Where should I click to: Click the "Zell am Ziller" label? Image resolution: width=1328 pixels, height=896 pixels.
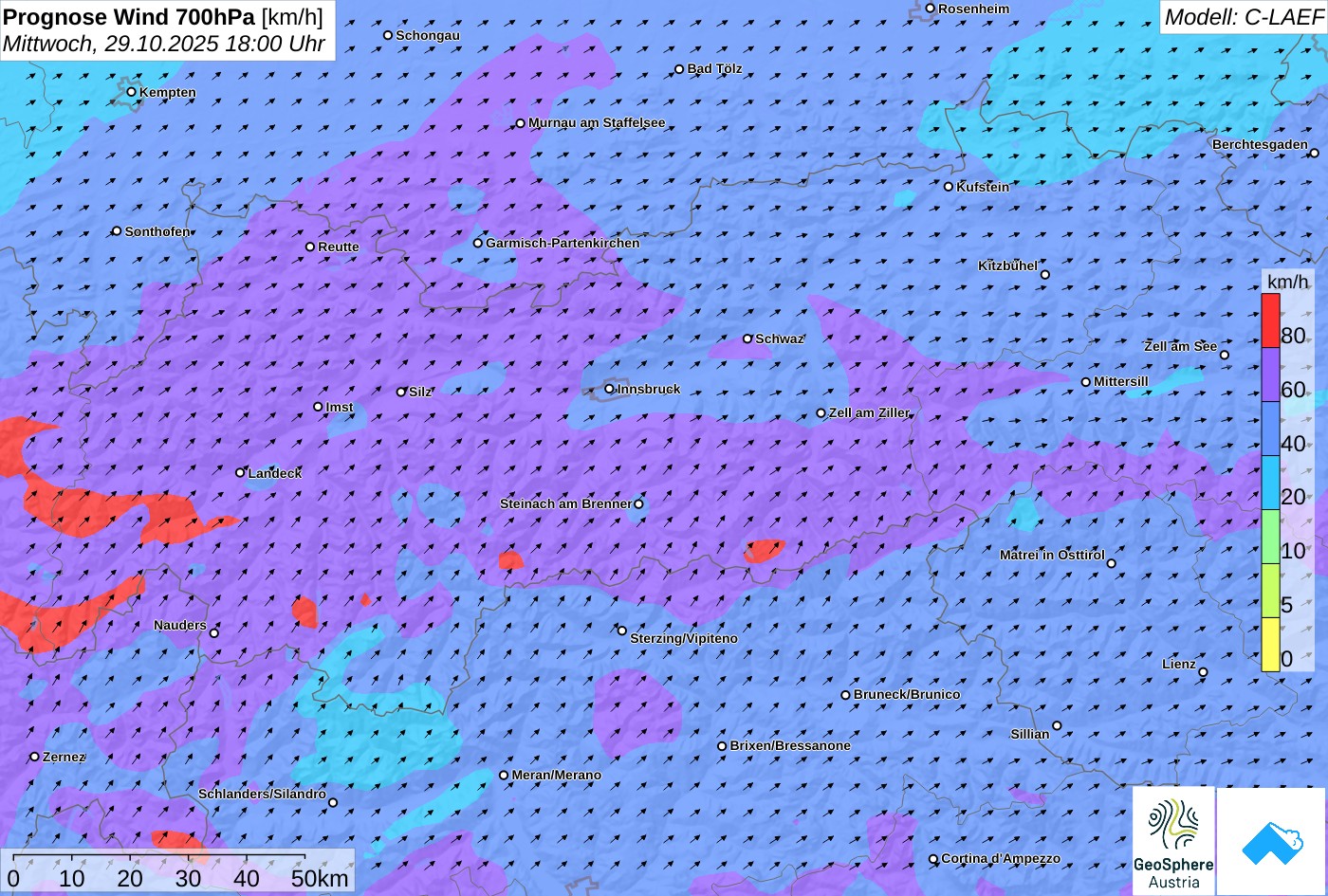[869, 413]
